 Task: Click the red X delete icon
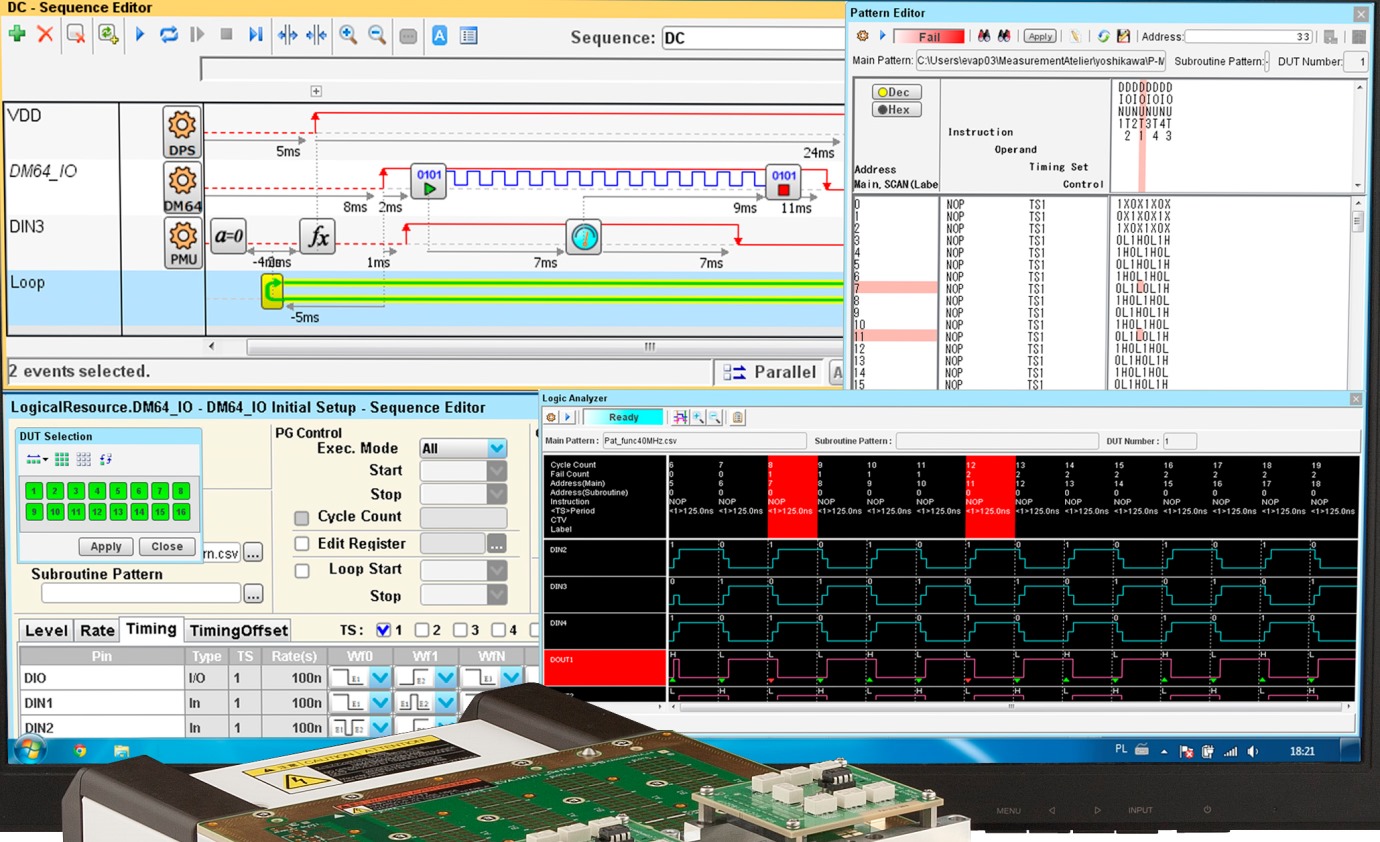[45, 34]
